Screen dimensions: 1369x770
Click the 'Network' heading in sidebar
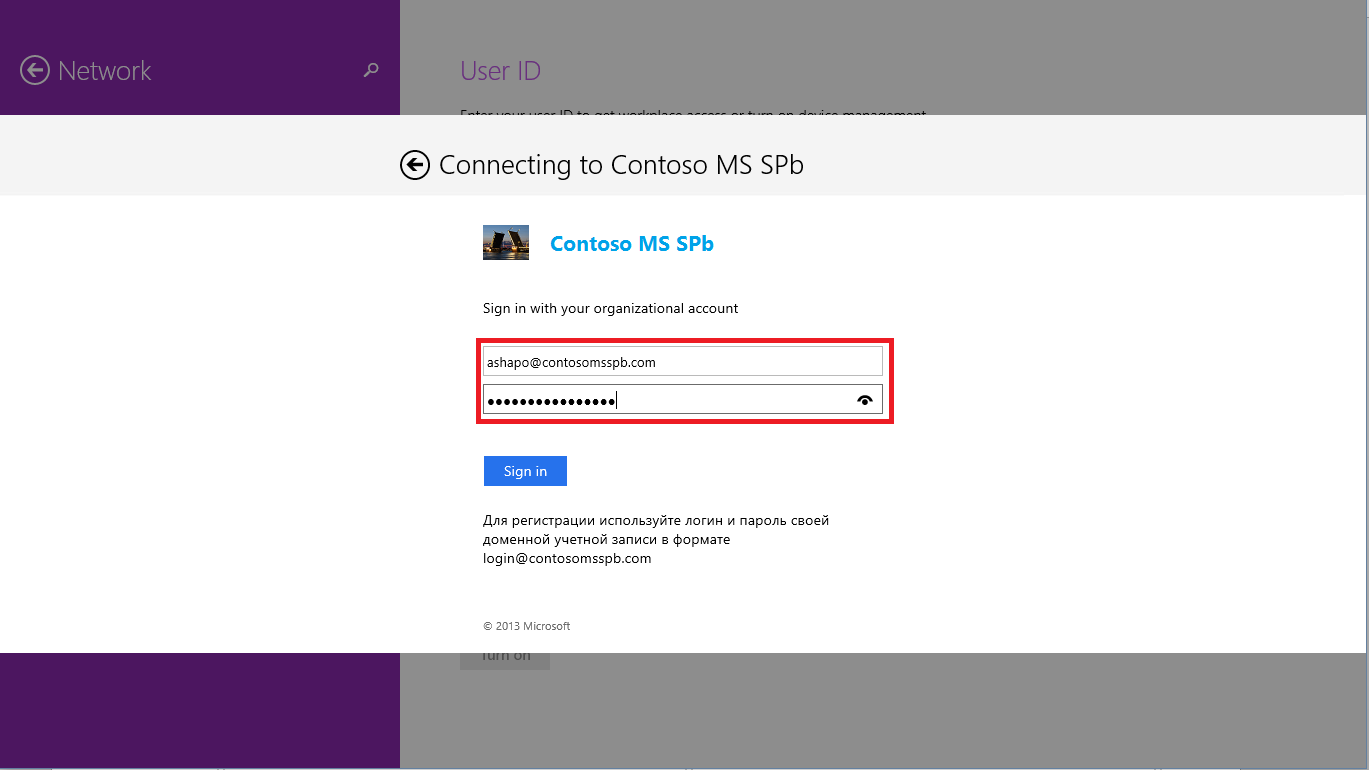point(105,71)
